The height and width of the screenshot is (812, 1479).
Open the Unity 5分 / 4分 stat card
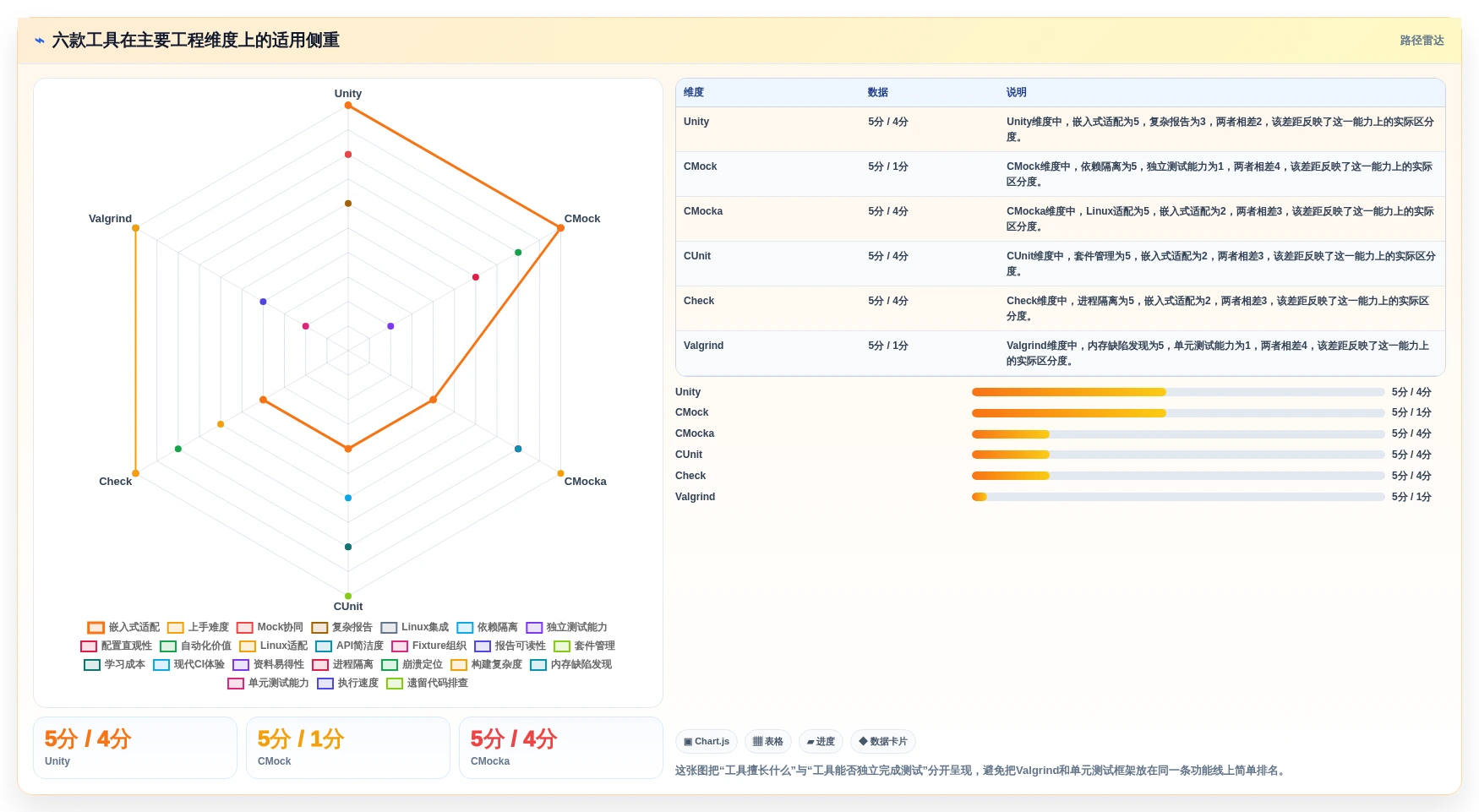pyautogui.click(x=135, y=748)
